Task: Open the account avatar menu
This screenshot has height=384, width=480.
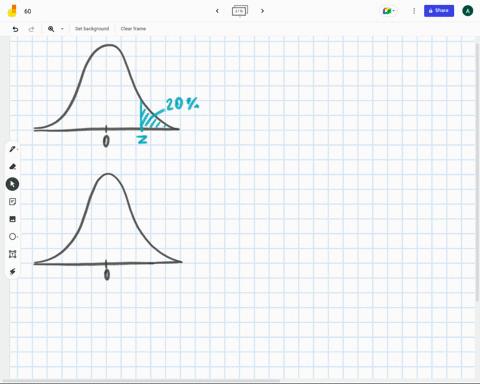Action: [x=468, y=11]
